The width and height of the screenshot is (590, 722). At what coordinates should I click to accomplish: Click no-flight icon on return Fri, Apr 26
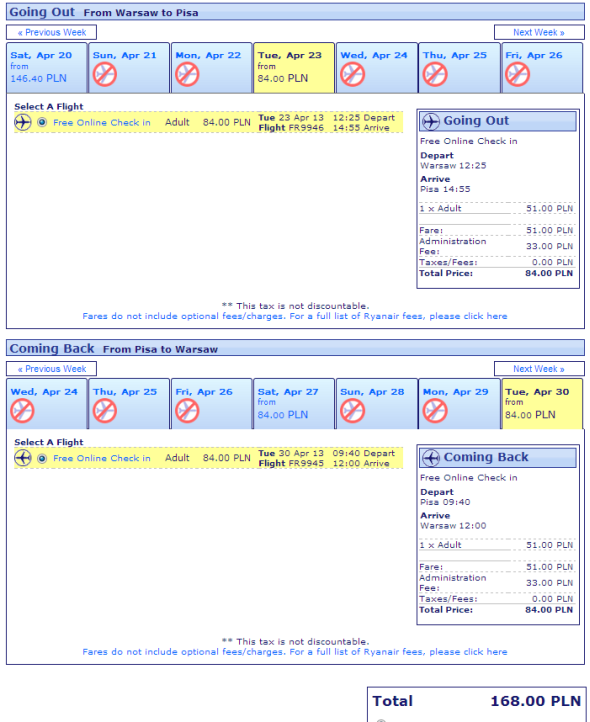coord(187,411)
